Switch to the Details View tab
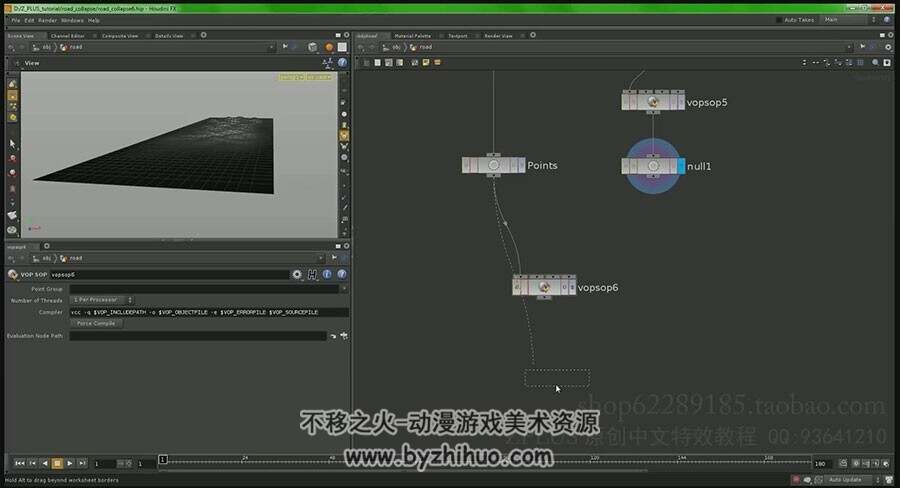The width and height of the screenshot is (900, 488). [x=169, y=36]
